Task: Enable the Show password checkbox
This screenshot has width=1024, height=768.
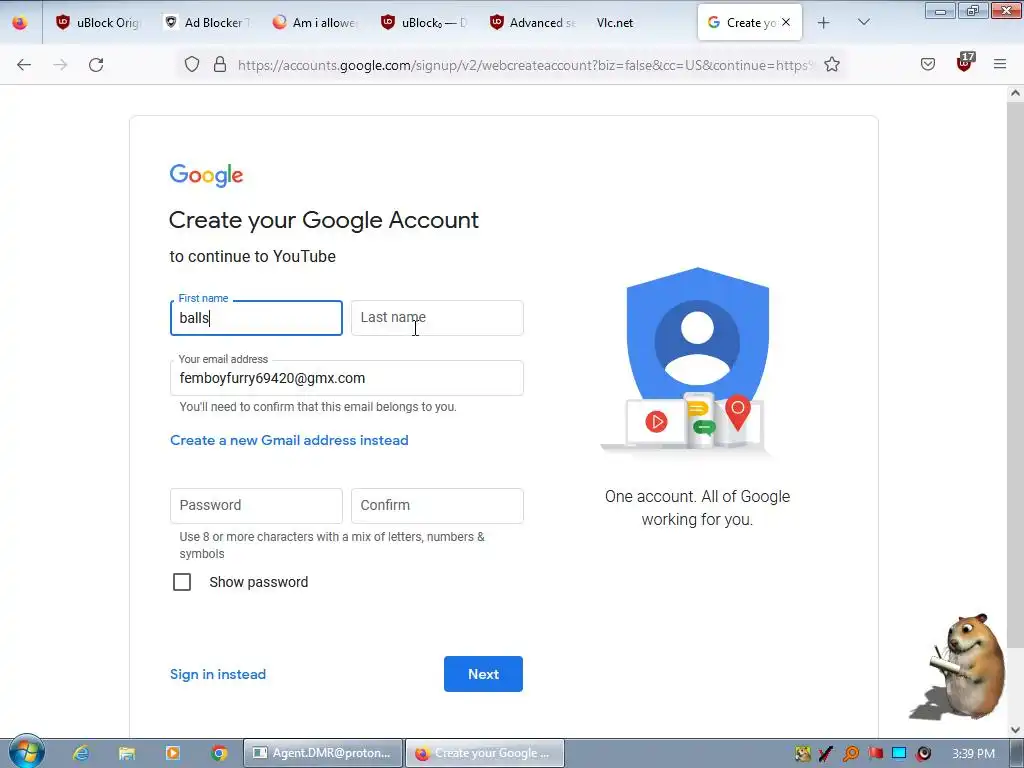Action: point(182,582)
